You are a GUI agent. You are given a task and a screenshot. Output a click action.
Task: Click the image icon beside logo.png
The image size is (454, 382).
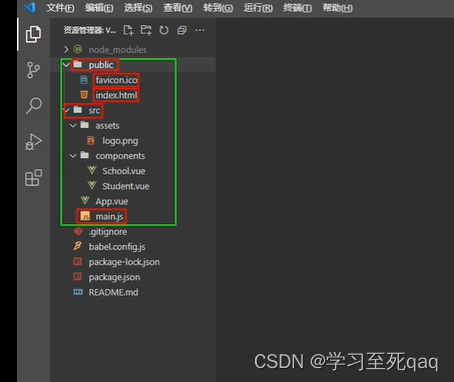click(91, 141)
